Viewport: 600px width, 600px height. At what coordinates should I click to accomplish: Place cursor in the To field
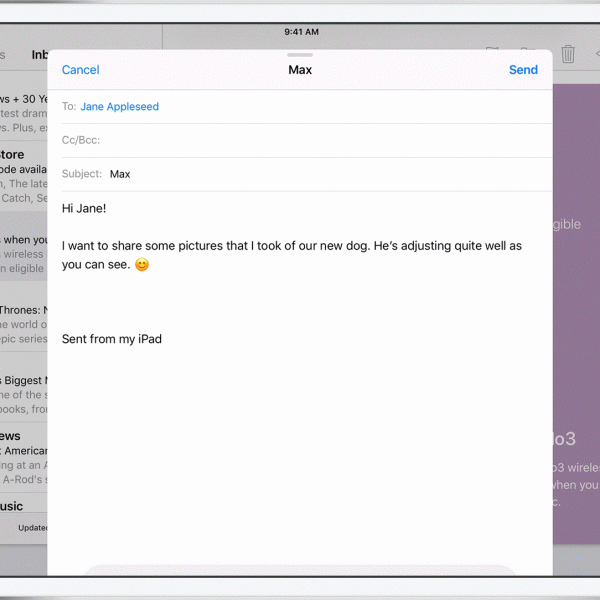pos(307,106)
